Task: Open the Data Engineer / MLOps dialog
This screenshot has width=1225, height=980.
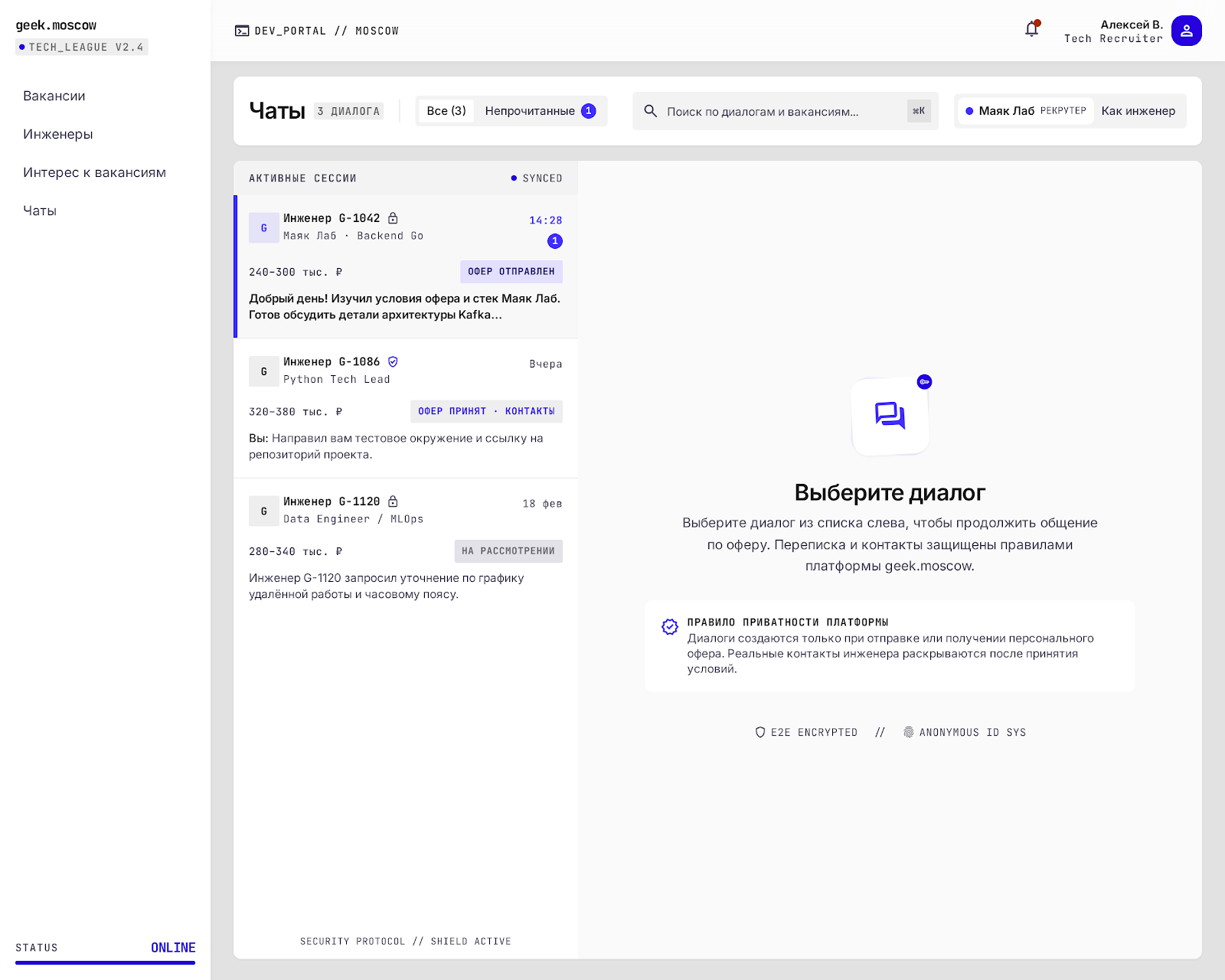Action: 406,548
